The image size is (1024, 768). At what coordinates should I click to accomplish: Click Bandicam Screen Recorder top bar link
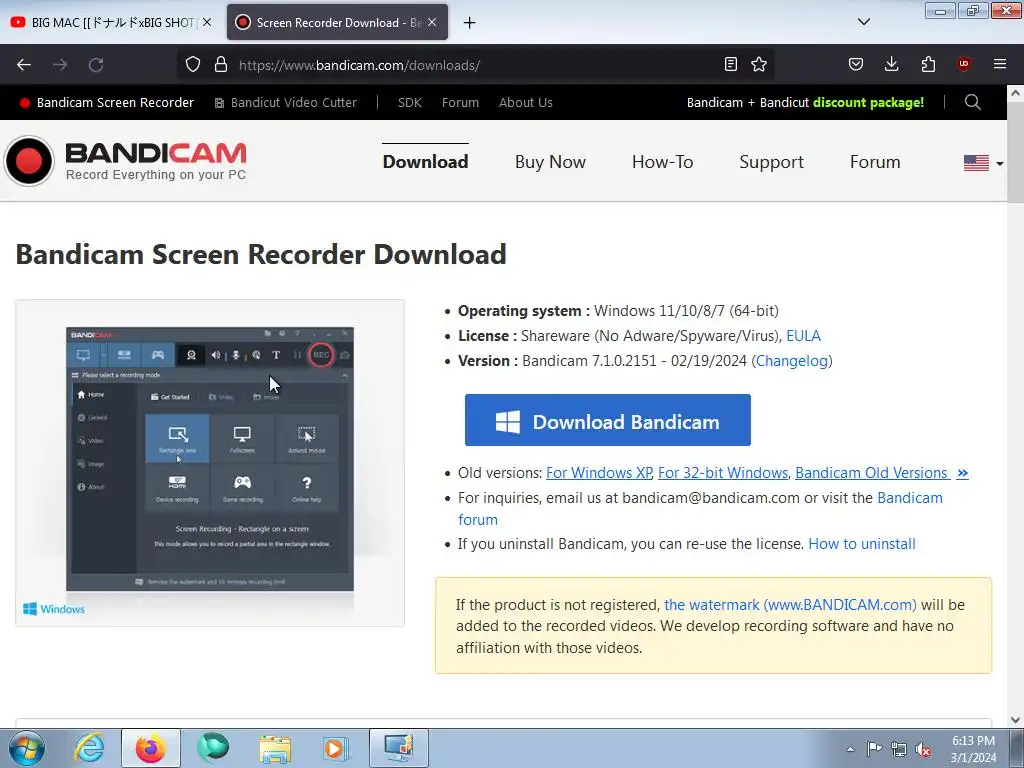click(x=107, y=103)
